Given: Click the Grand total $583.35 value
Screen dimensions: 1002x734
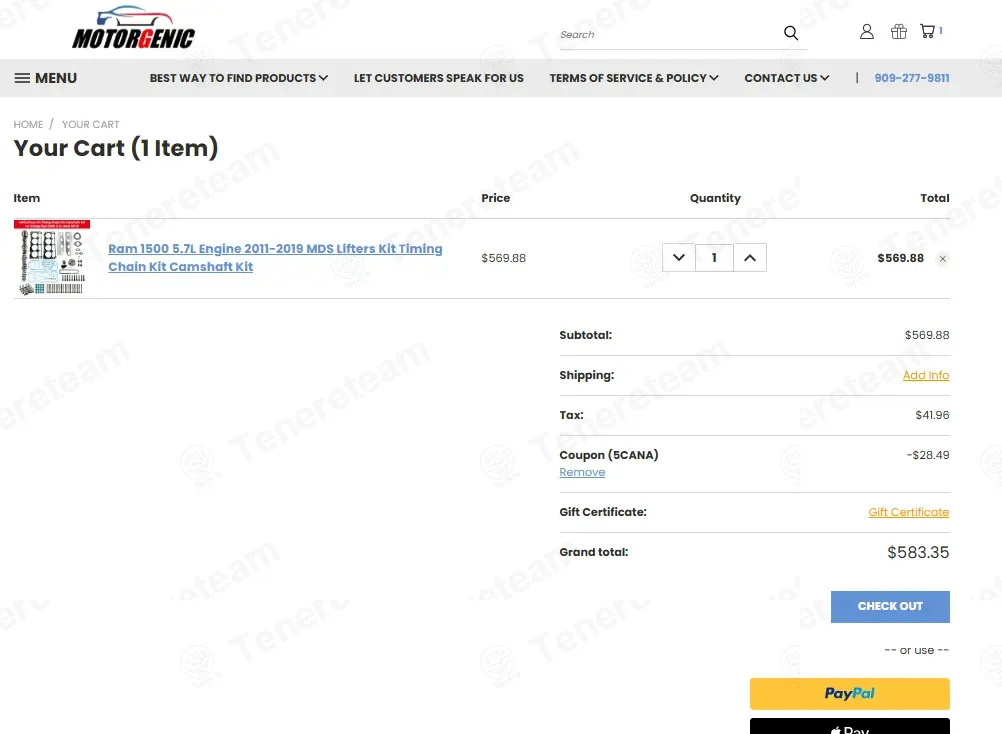Looking at the screenshot, I should tap(918, 552).
